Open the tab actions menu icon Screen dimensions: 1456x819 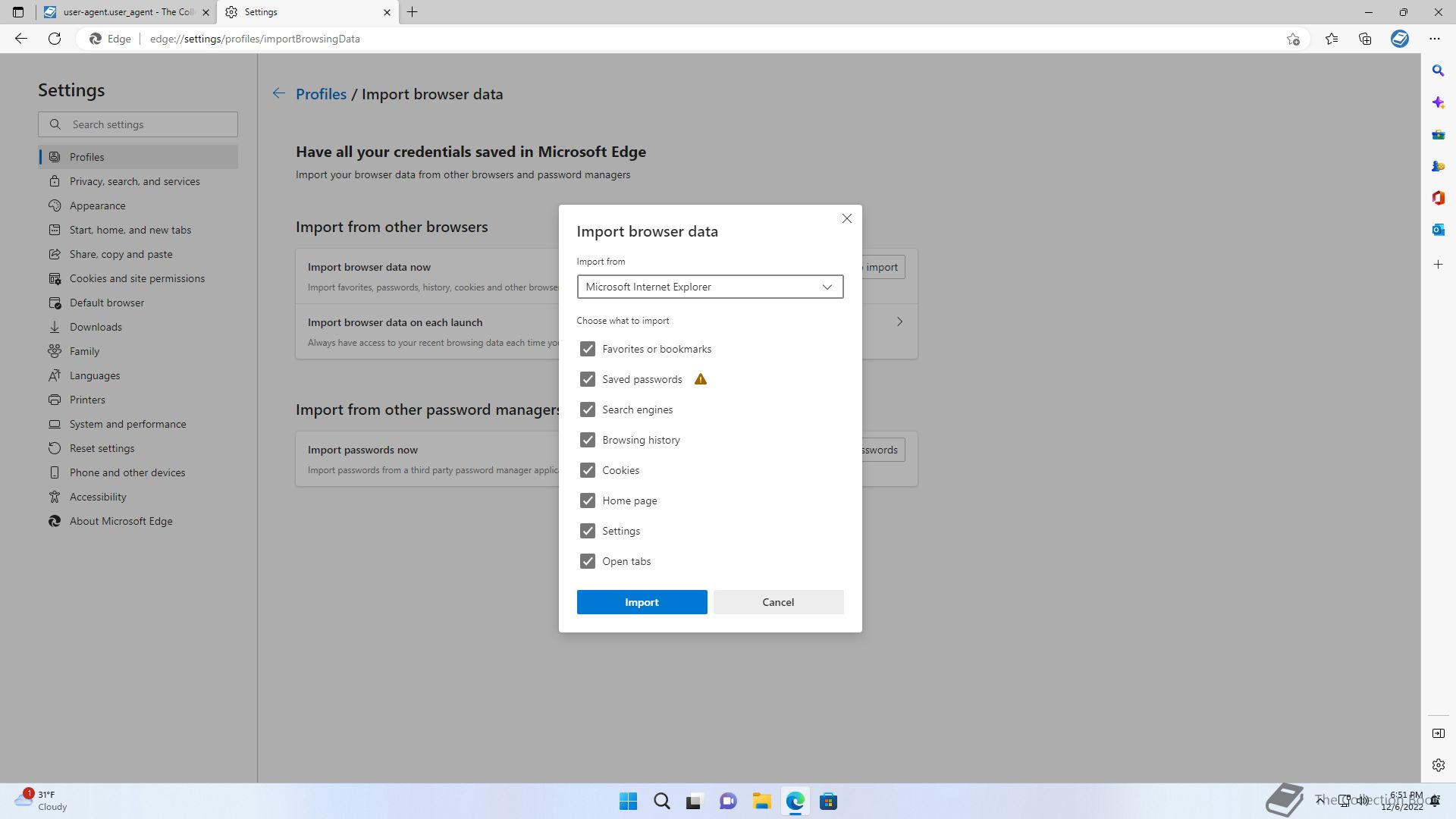(x=18, y=12)
